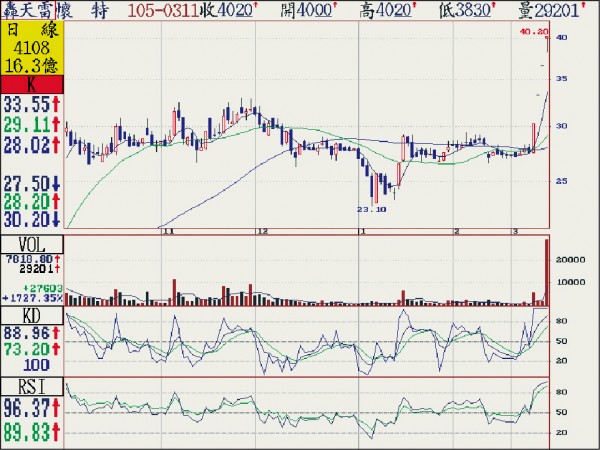Click the KD axis label 50
This screenshot has width=600, height=450.
coord(561,341)
